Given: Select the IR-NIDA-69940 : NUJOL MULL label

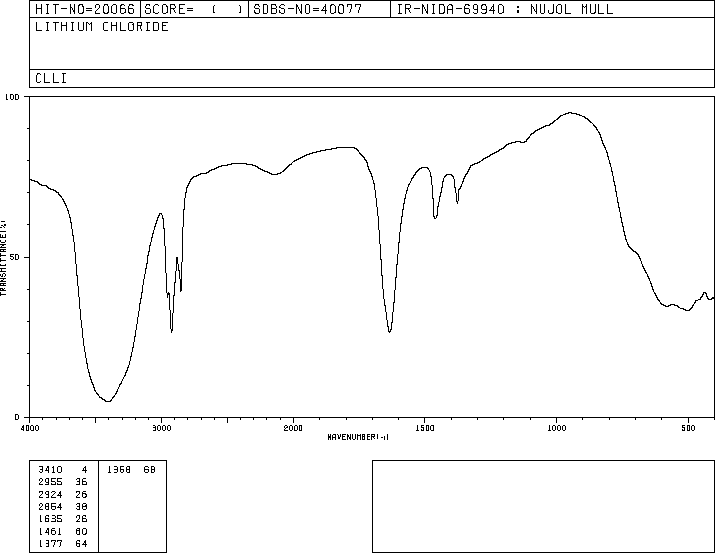Looking at the screenshot, I should coord(505,9).
